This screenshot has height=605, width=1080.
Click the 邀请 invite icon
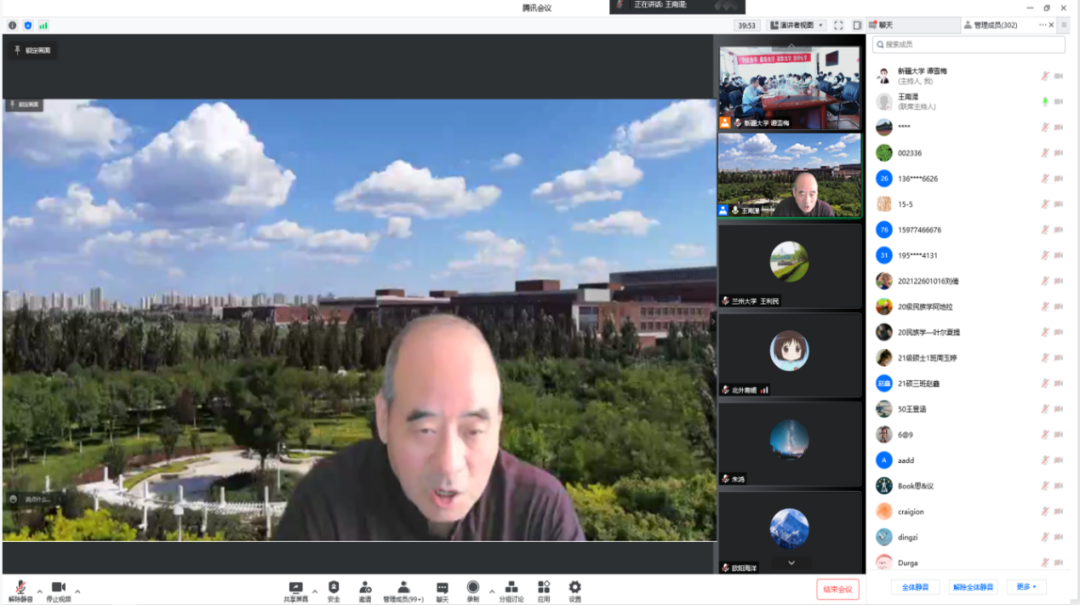coord(365,588)
